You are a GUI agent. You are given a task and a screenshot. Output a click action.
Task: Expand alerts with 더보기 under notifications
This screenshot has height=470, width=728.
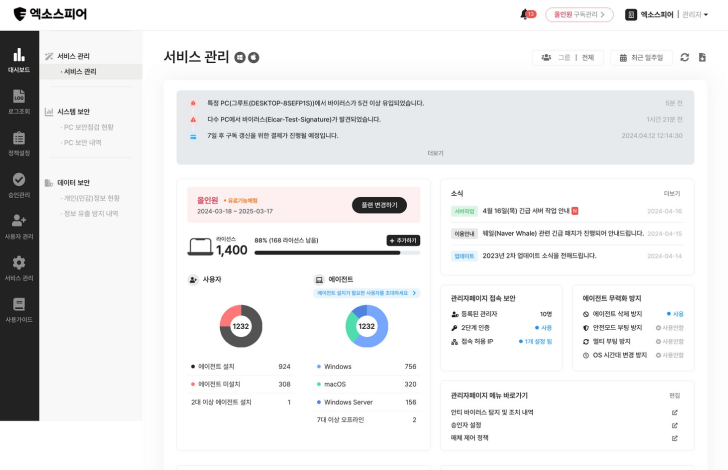435,153
